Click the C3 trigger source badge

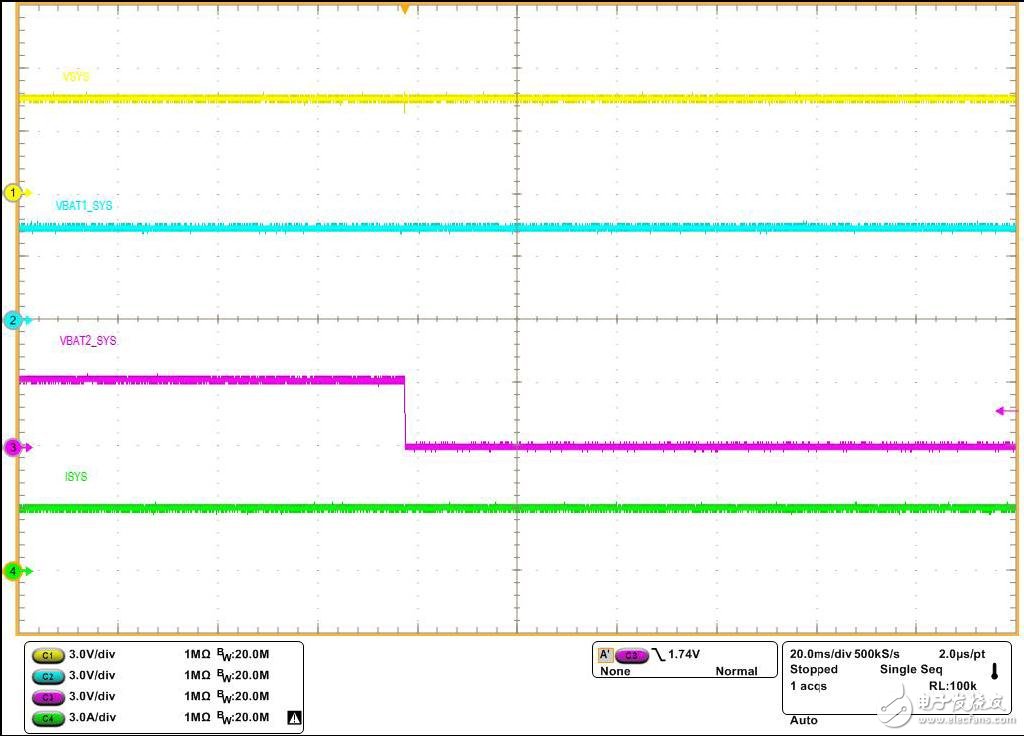(x=632, y=655)
